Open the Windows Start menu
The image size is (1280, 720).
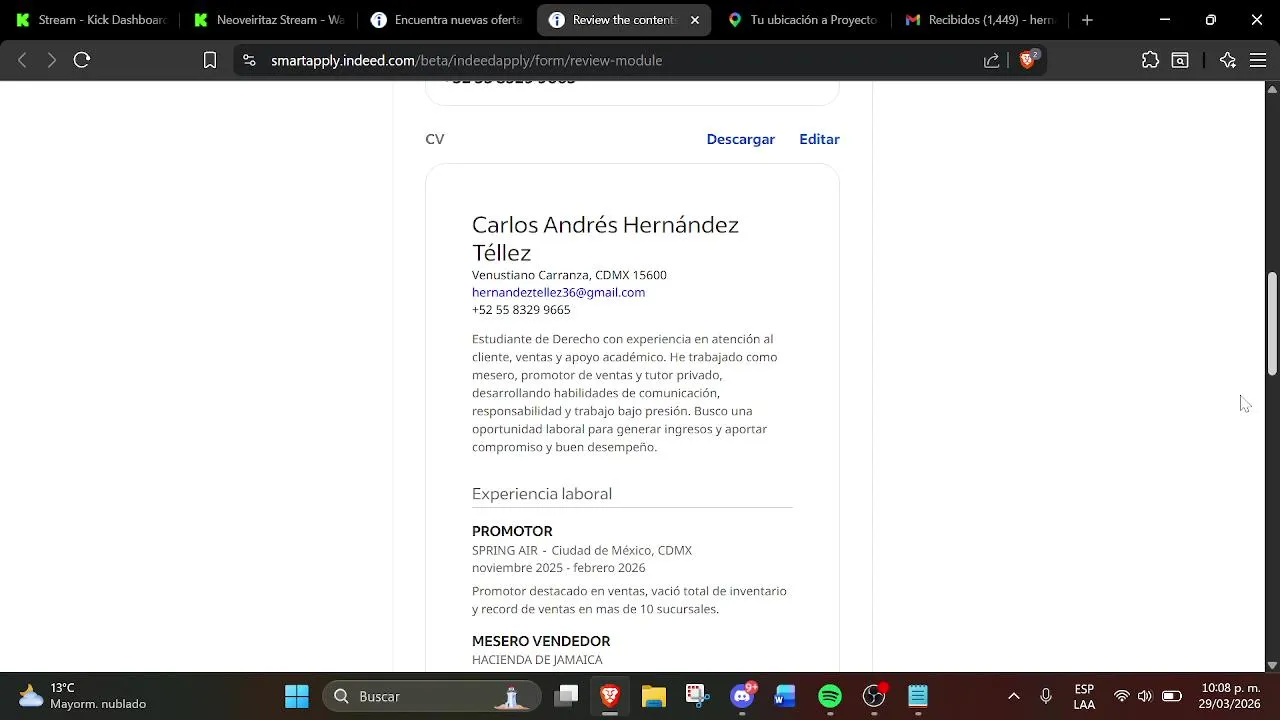(x=297, y=696)
